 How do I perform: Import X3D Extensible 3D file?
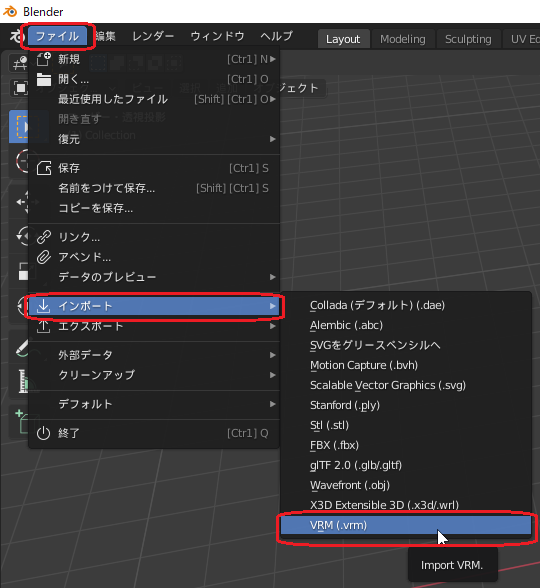[x=406, y=505]
